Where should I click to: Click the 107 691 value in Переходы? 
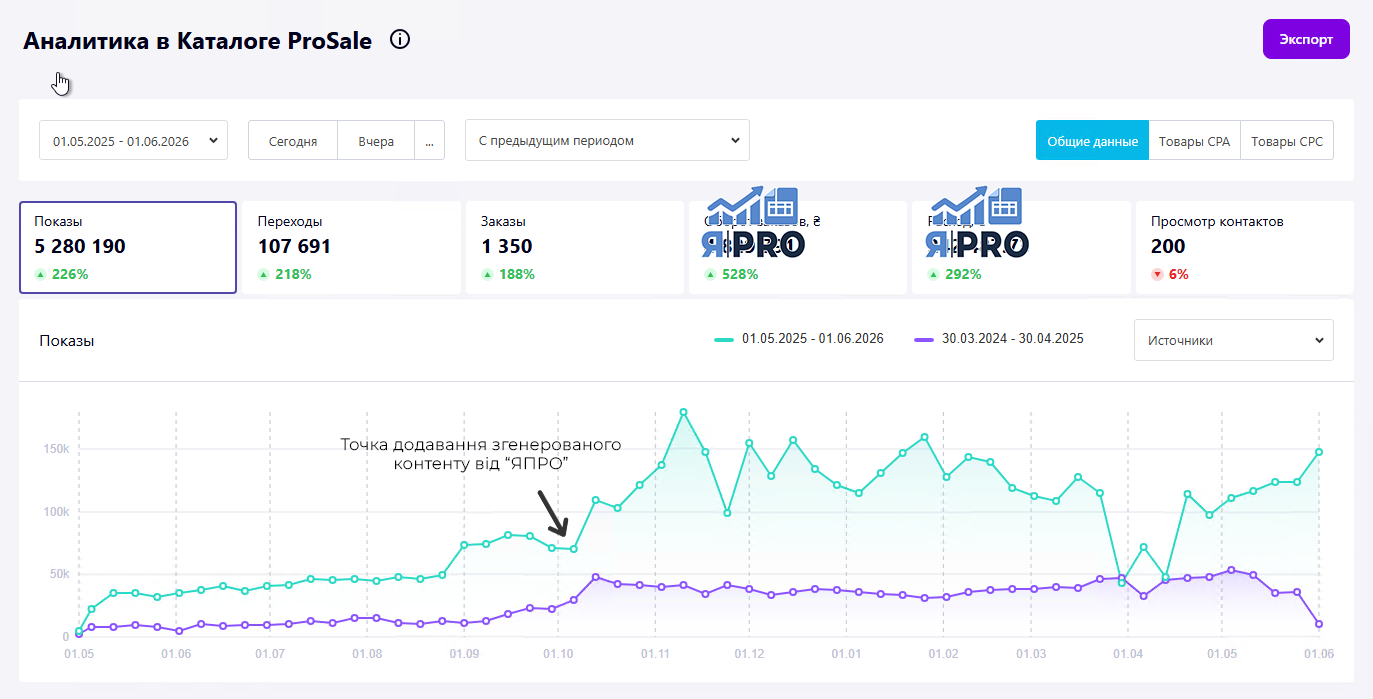[x=294, y=246]
